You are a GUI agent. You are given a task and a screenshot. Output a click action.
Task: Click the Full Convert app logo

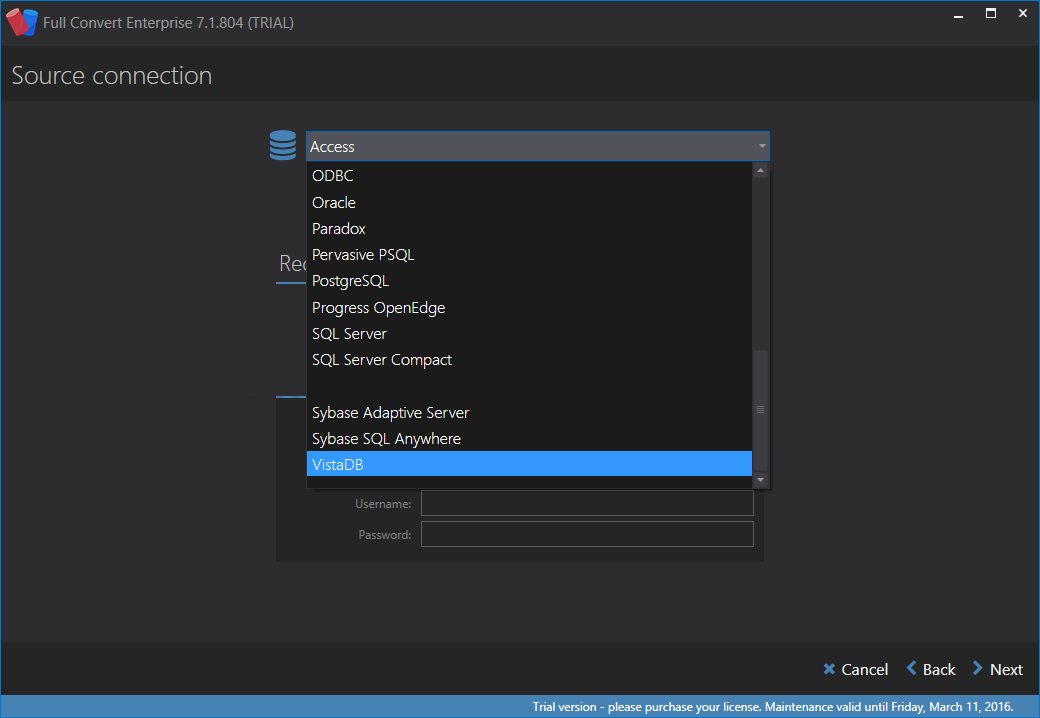click(22, 22)
